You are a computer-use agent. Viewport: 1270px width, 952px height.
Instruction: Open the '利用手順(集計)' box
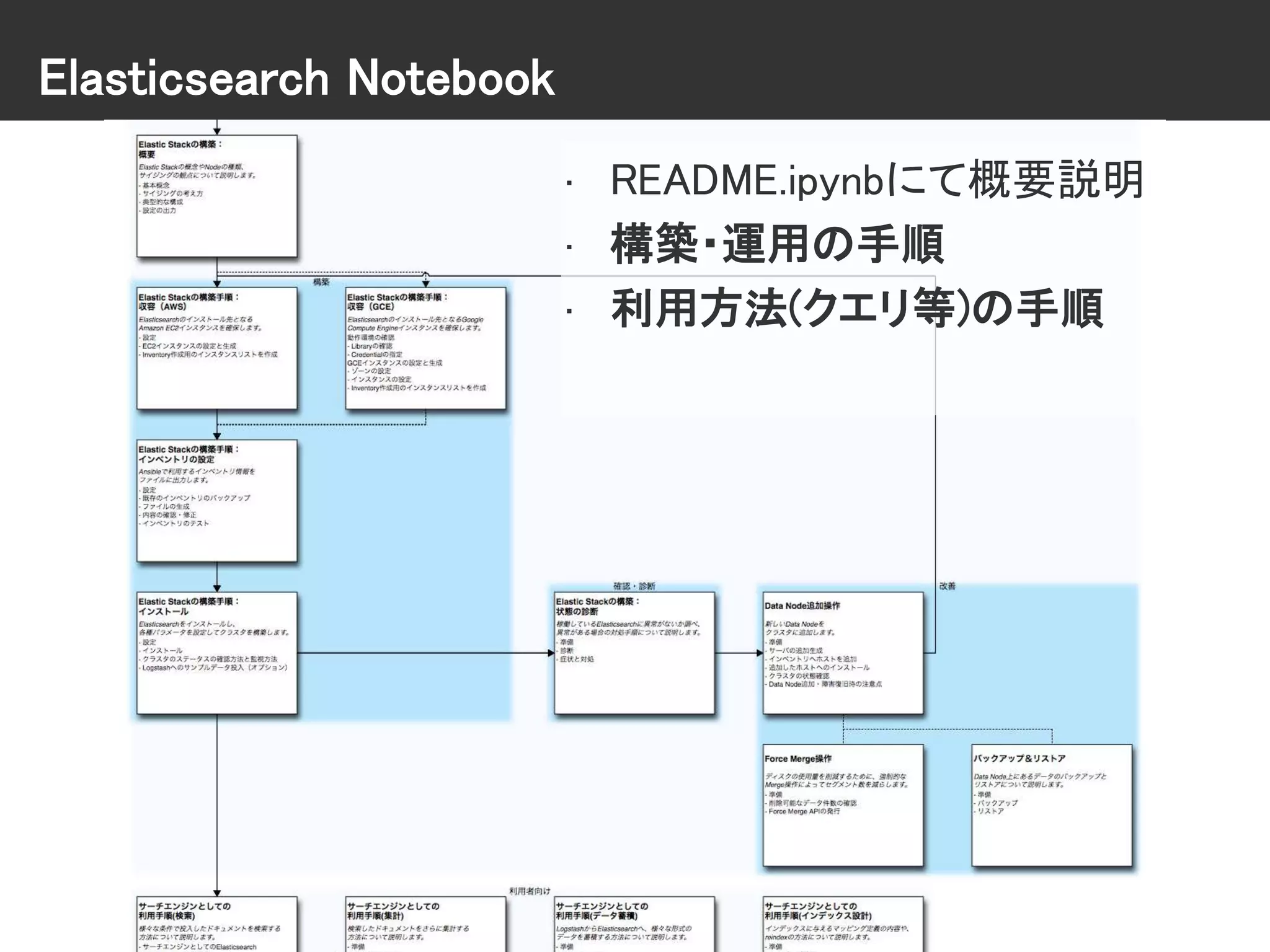click(425, 924)
